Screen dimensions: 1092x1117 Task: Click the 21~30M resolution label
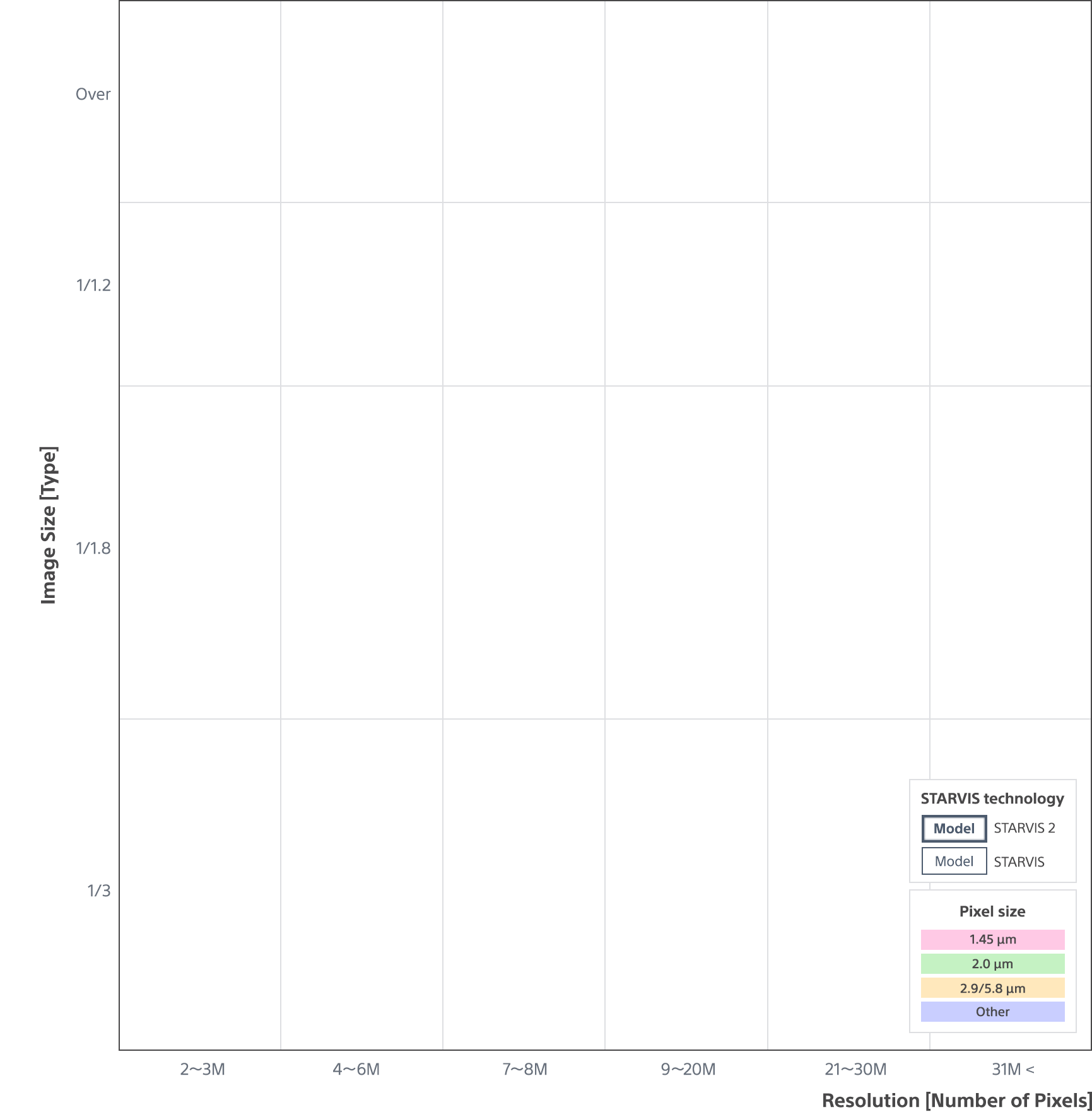[855, 1070]
